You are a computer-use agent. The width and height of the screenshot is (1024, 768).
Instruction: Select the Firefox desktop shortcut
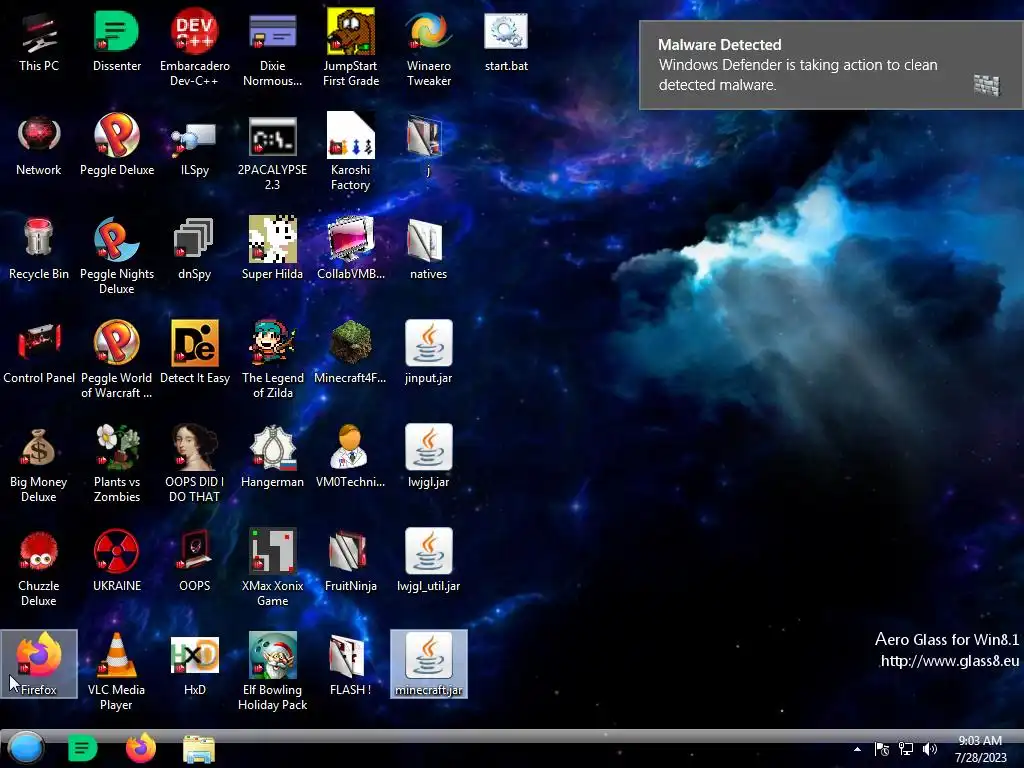point(39,664)
